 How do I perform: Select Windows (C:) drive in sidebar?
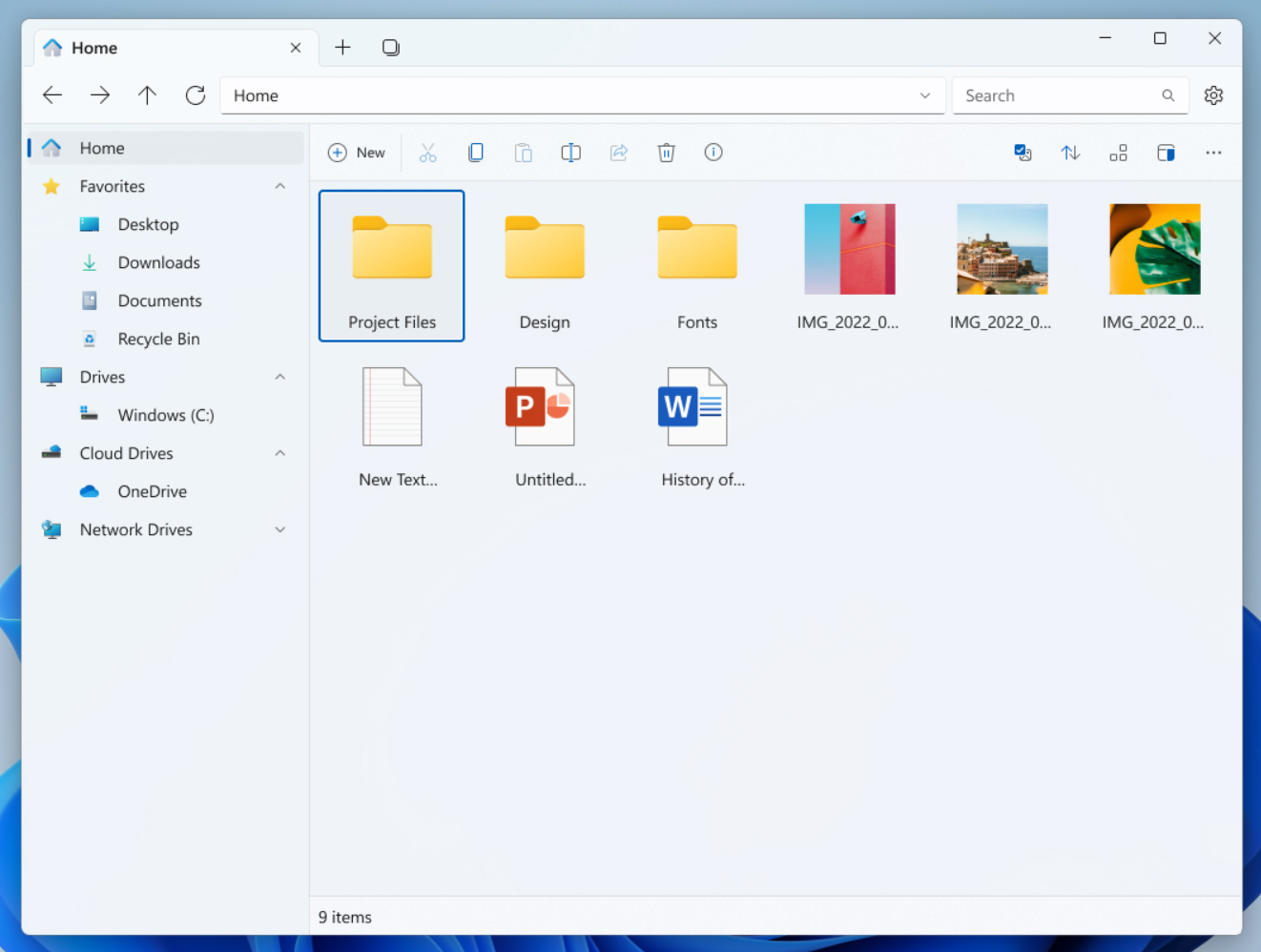[x=165, y=415]
